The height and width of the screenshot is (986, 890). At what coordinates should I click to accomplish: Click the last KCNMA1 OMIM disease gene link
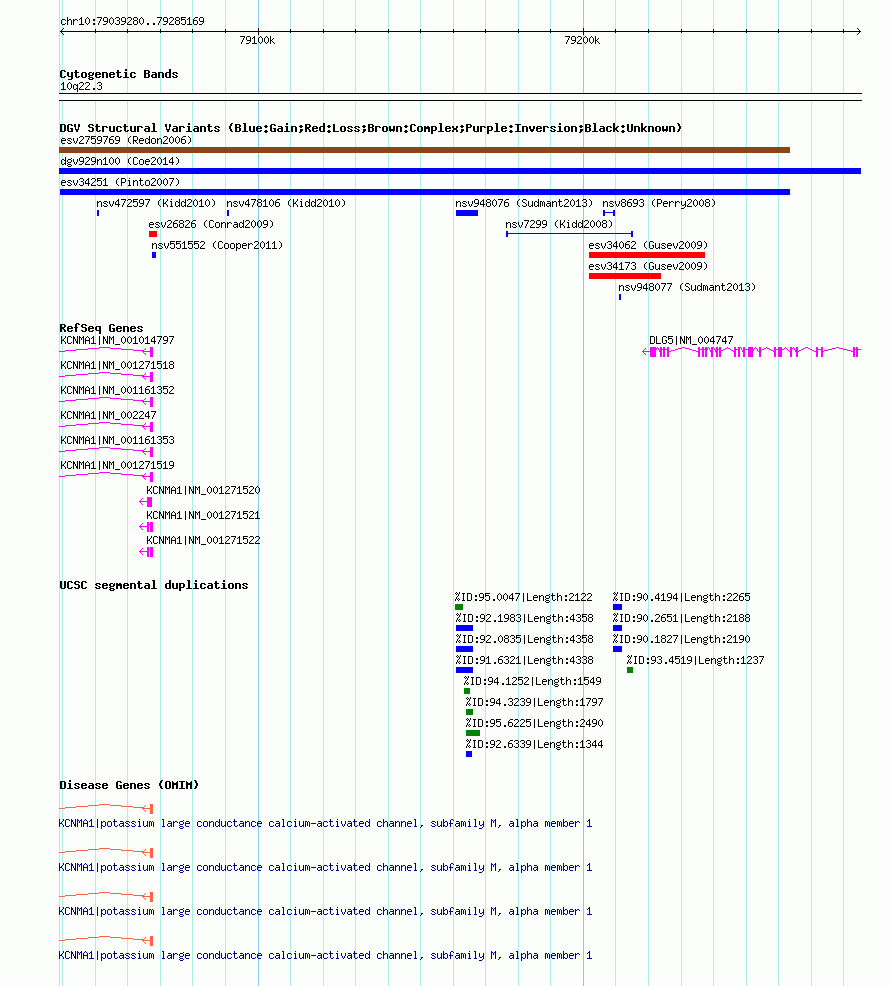click(x=325, y=956)
